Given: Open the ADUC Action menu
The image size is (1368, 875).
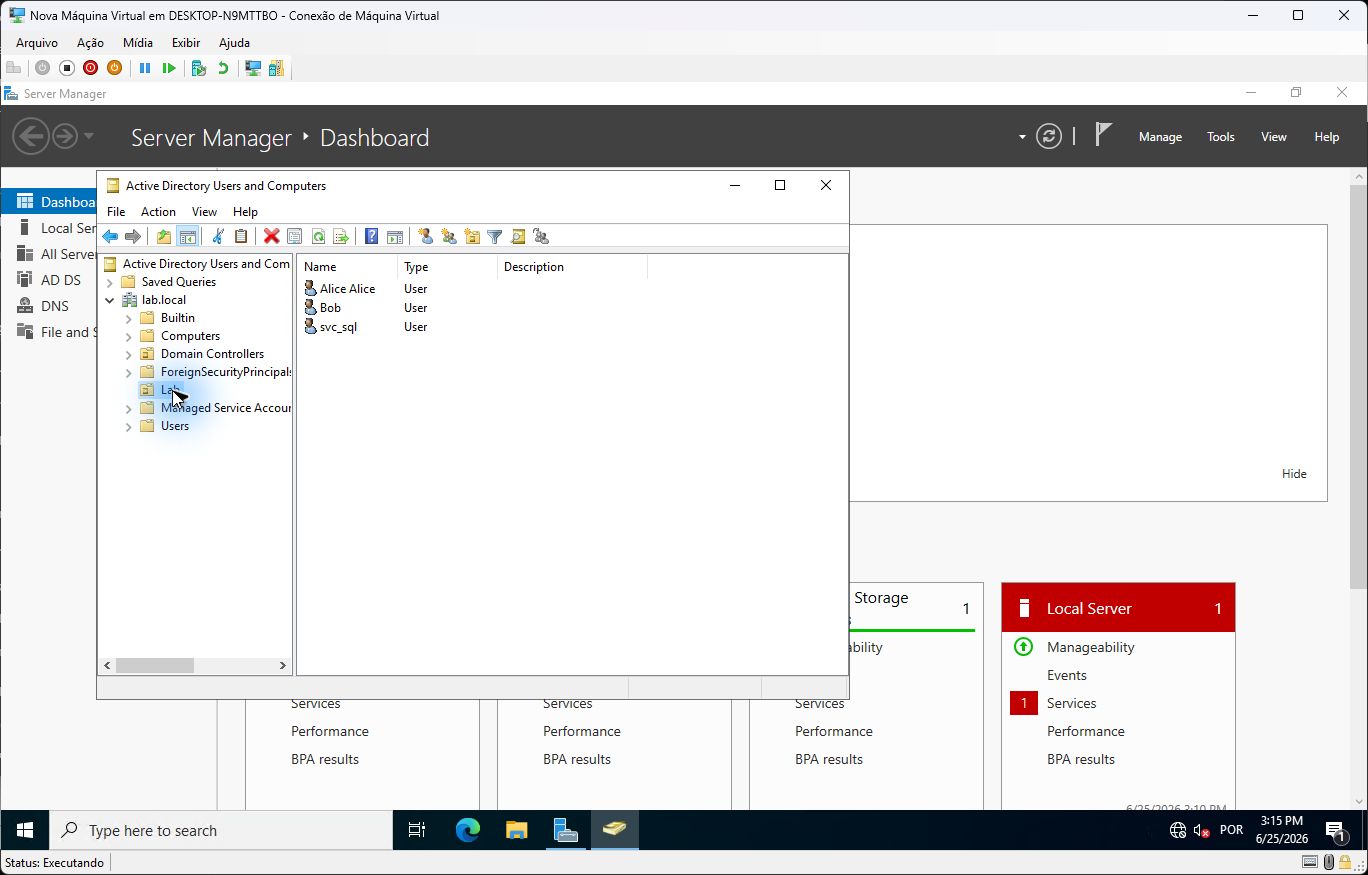Looking at the screenshot, I should (158, 212).
